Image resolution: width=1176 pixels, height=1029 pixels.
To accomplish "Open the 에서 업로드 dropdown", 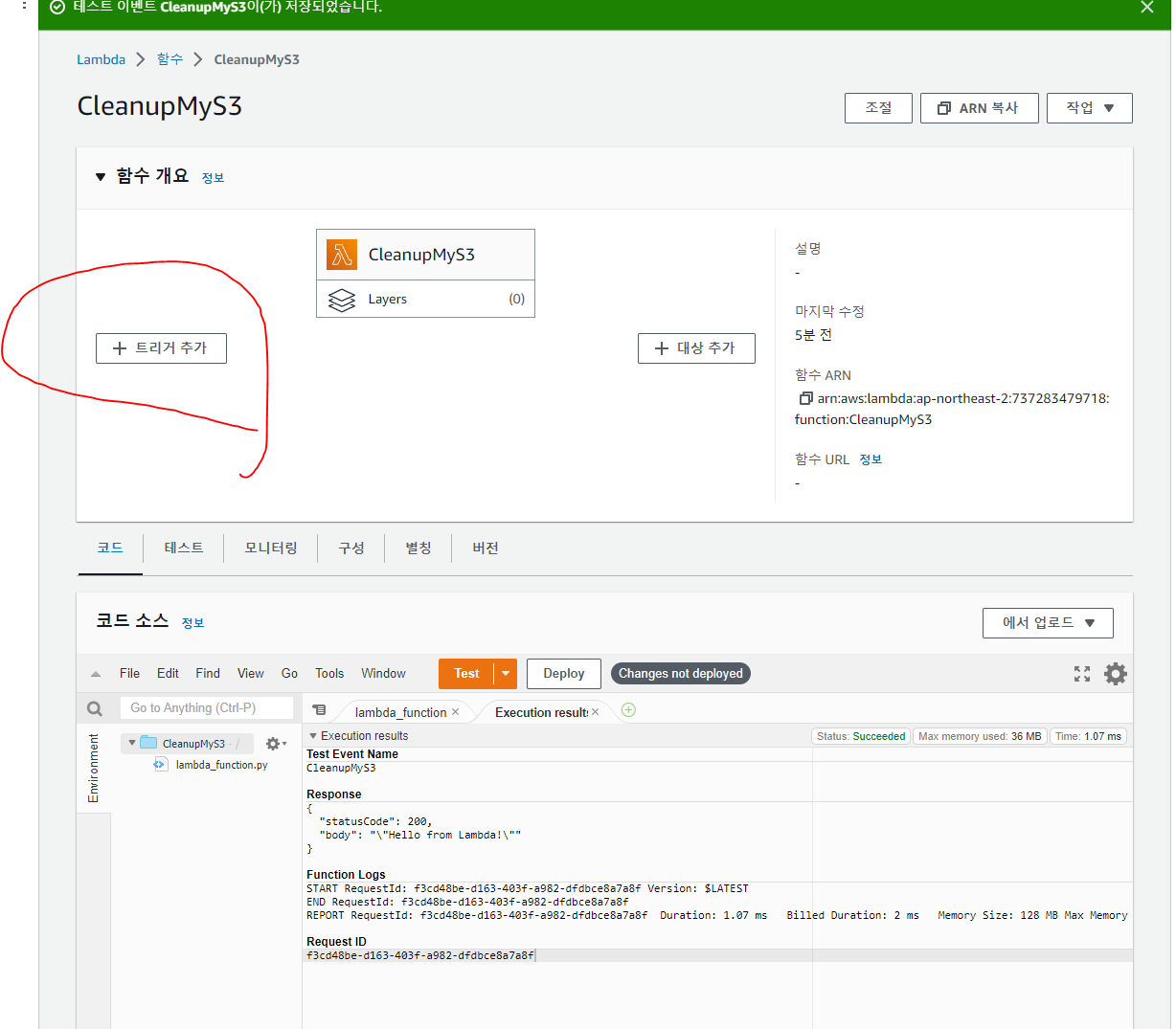I will (x=1048, y=623).
